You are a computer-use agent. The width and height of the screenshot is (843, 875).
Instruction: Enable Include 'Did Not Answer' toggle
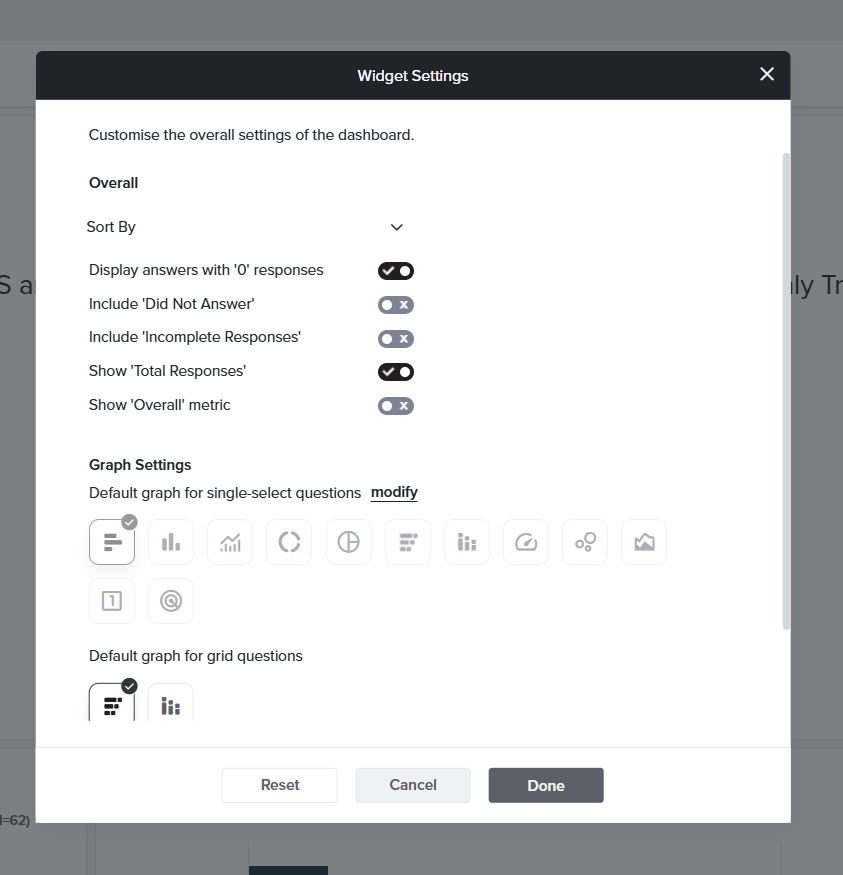pyautogui.click(x=396, y=305)
